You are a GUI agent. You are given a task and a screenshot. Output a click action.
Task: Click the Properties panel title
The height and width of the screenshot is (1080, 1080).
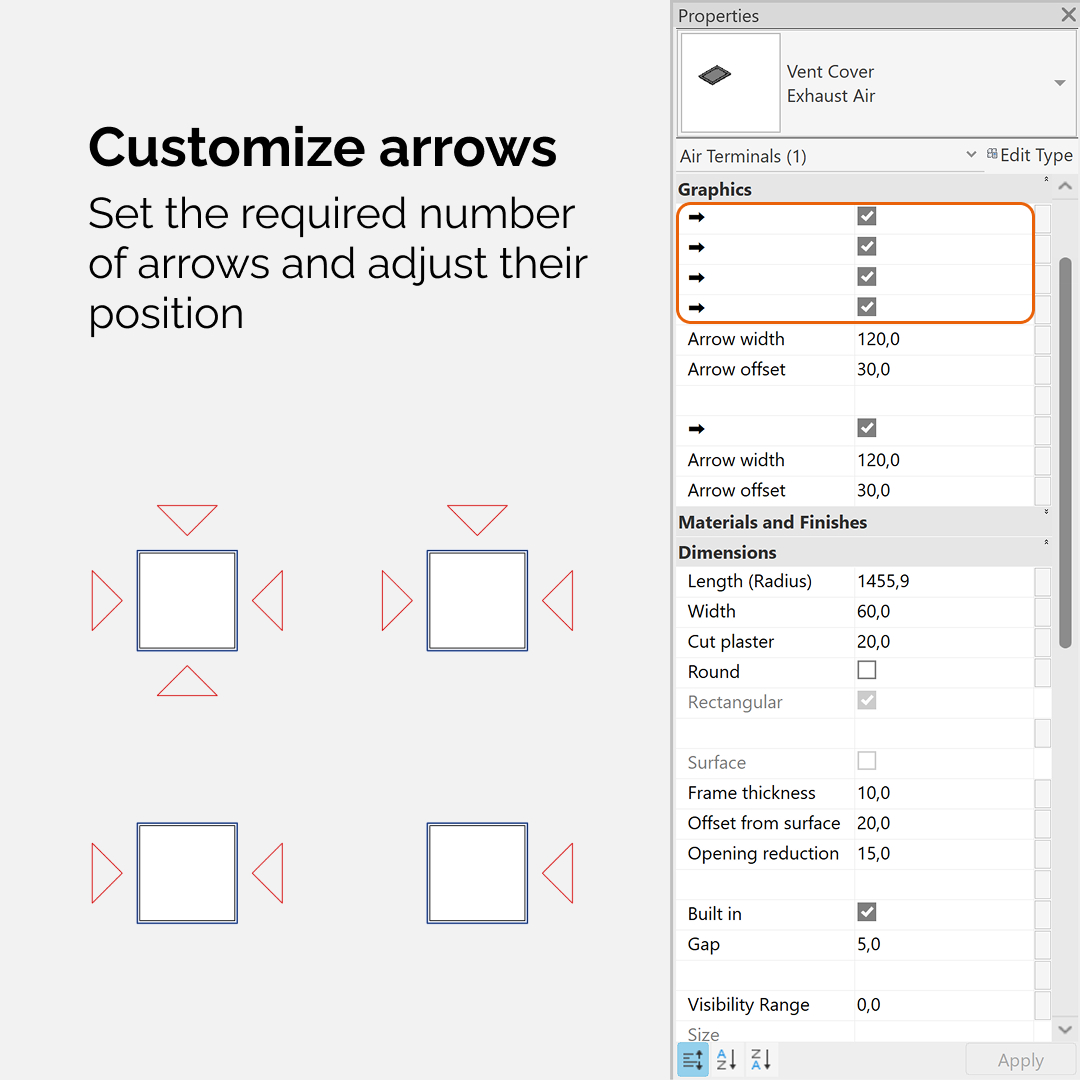718,15
